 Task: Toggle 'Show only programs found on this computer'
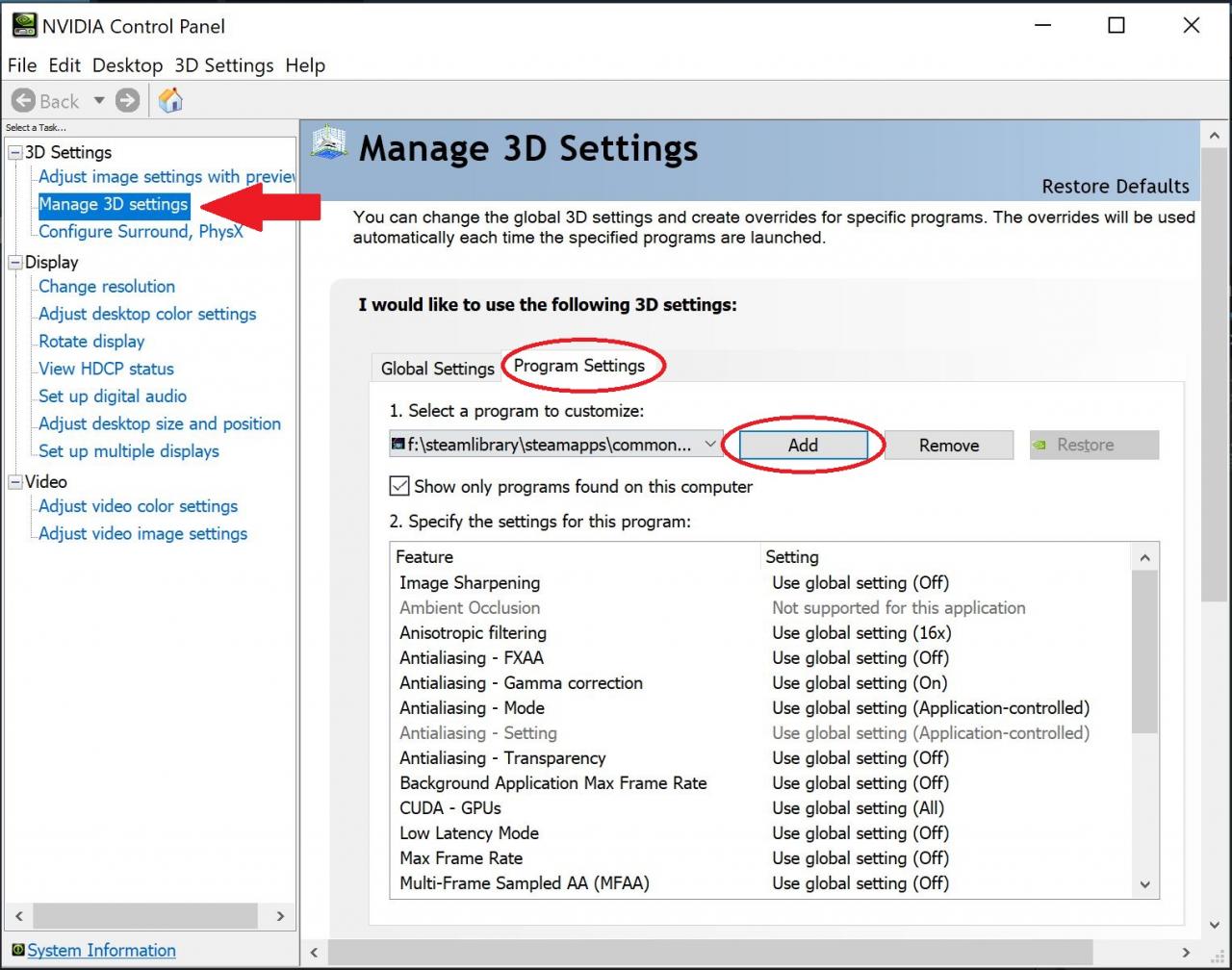399,486
